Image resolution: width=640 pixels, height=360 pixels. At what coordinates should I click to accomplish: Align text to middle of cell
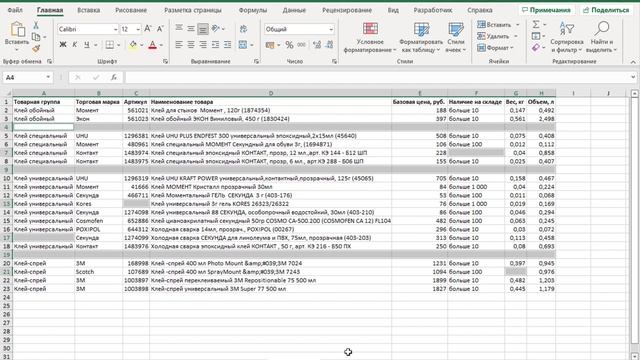coord(191,29)
